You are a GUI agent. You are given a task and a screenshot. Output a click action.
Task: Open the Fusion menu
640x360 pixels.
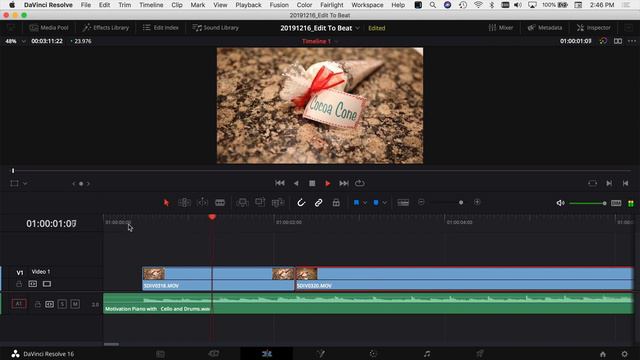279,5
